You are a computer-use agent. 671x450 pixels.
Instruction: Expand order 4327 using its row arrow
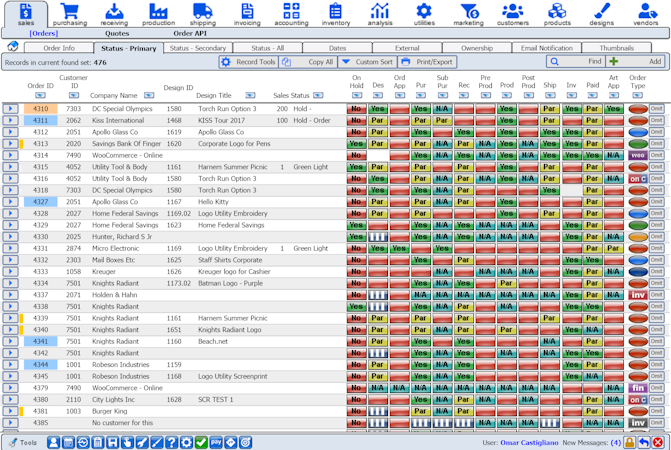tap(11, 202)
